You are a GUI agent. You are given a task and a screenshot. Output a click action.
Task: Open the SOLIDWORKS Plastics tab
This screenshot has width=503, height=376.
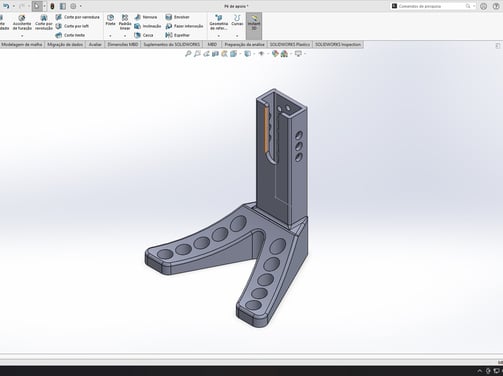click(x=290, y=44)
